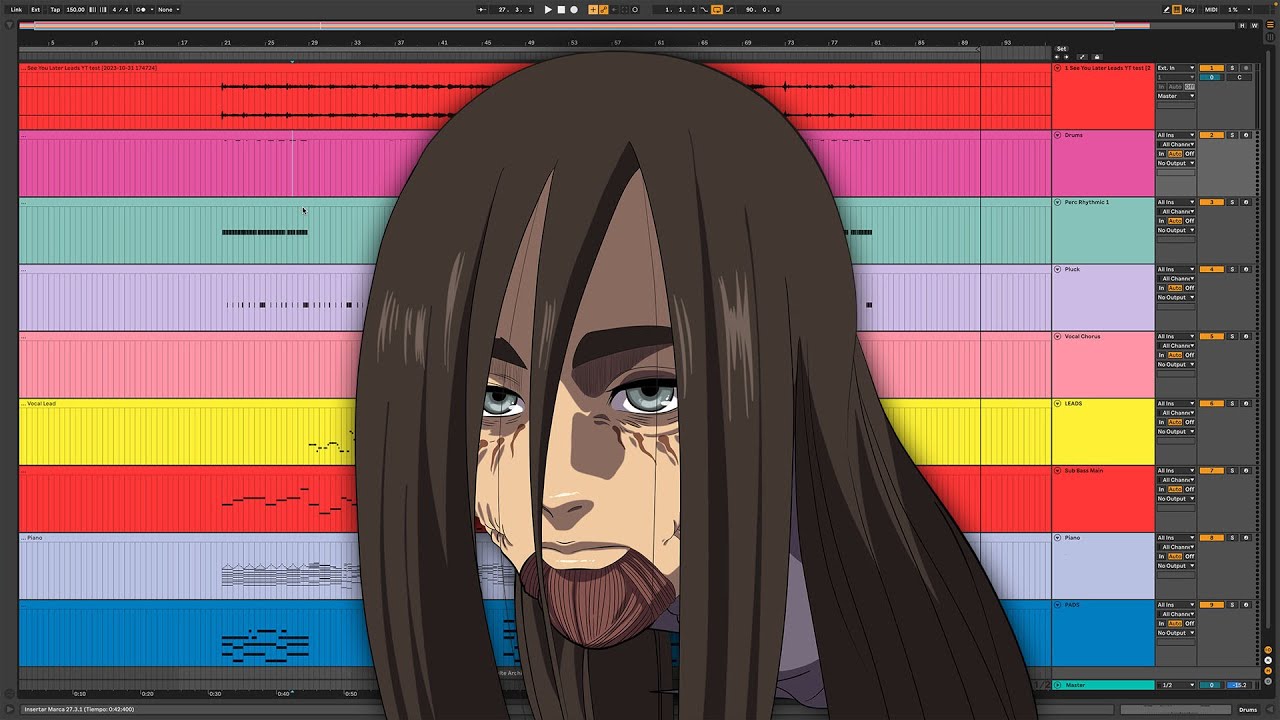1280x720 pixels.
Task: Toggle the automation mode icon beside the lock
Action: [1083, 57]
